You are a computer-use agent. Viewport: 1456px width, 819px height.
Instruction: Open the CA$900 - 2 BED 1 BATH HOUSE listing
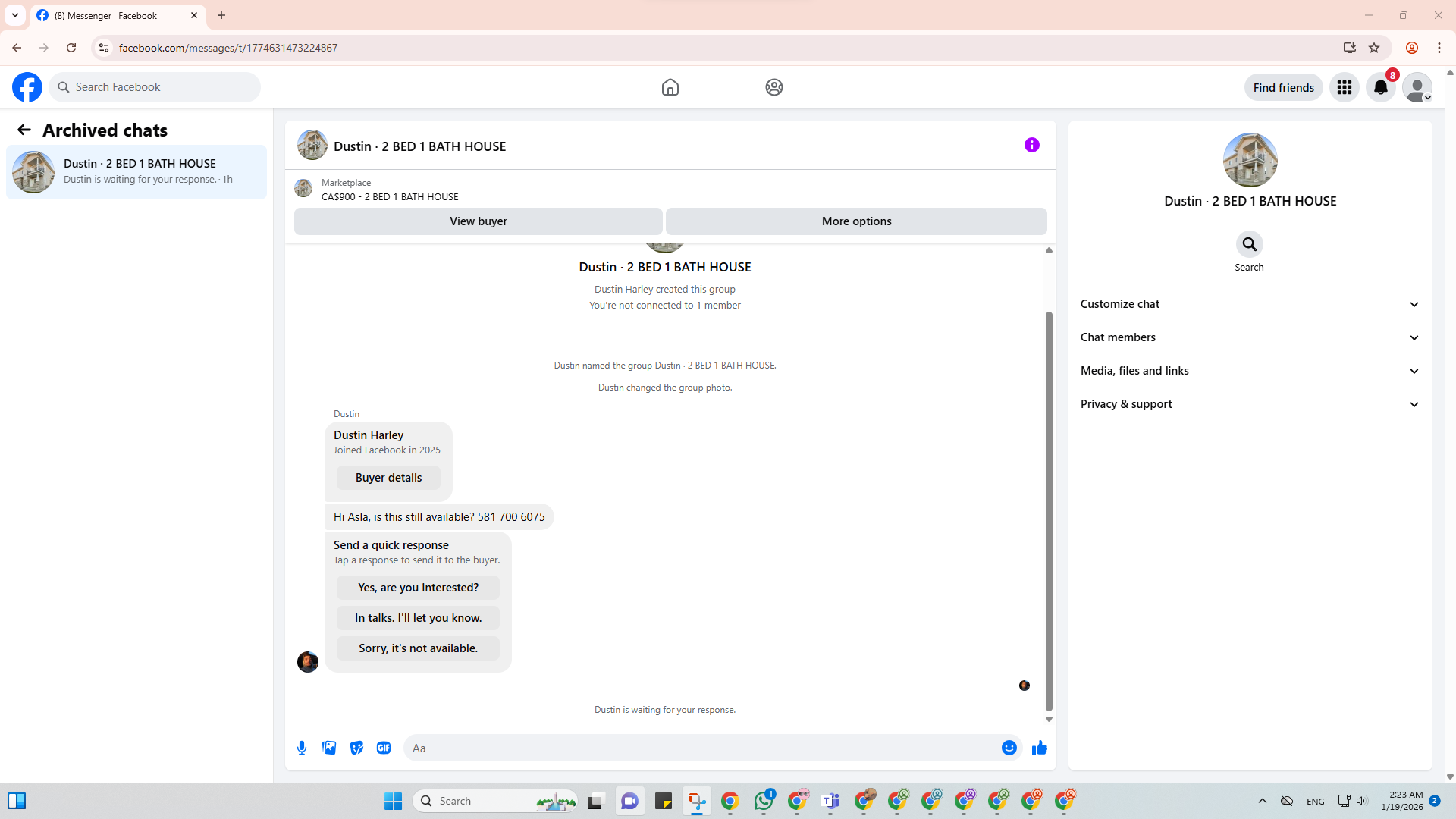coord(390,197)
